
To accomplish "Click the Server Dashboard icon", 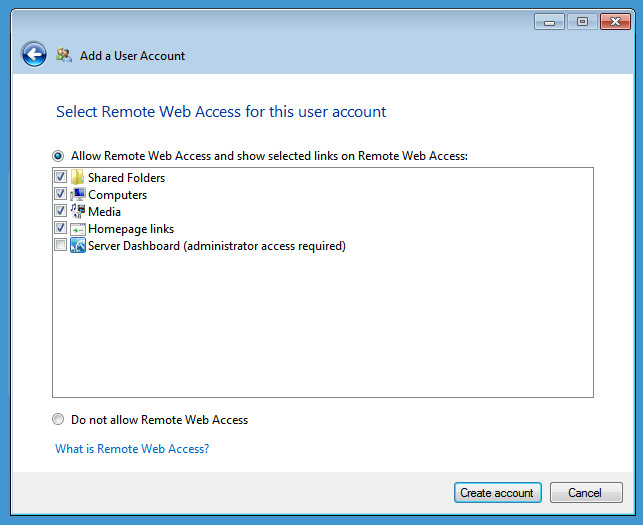I will pos(78,246).
